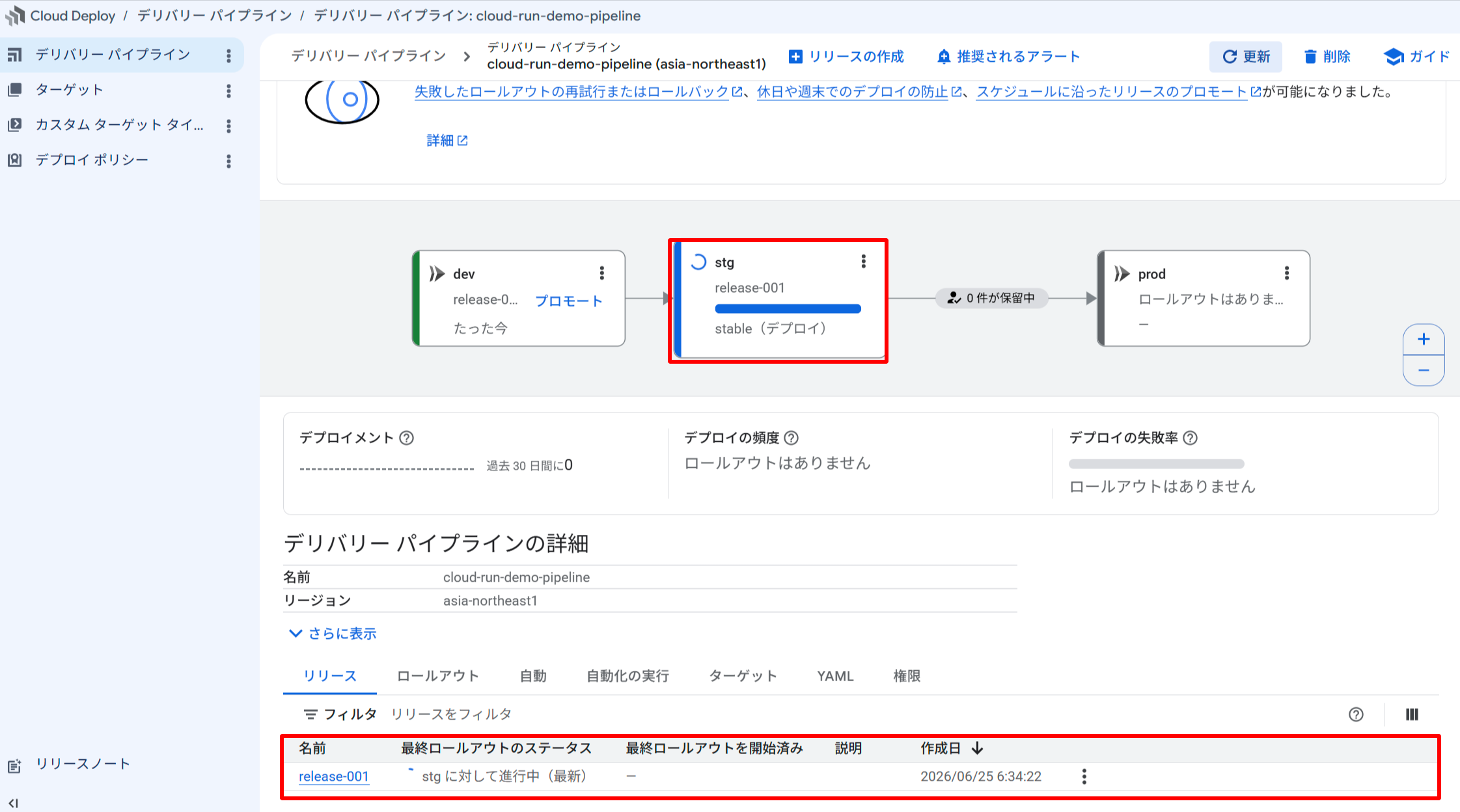Click the 更新 refresh button
Screen dimensions: 1460x812
(x=1246, y=57)
